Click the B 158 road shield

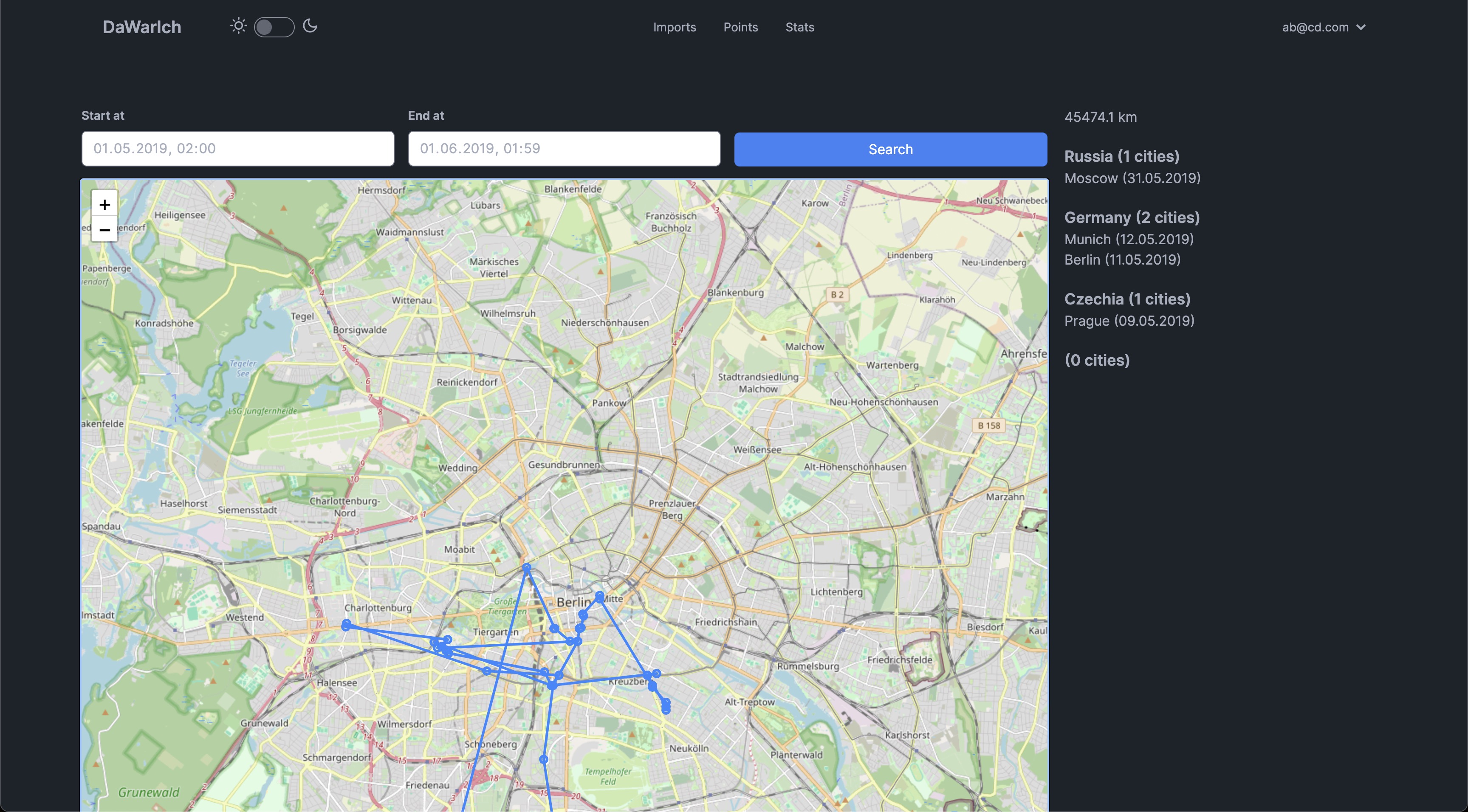(x=989, y=425)
